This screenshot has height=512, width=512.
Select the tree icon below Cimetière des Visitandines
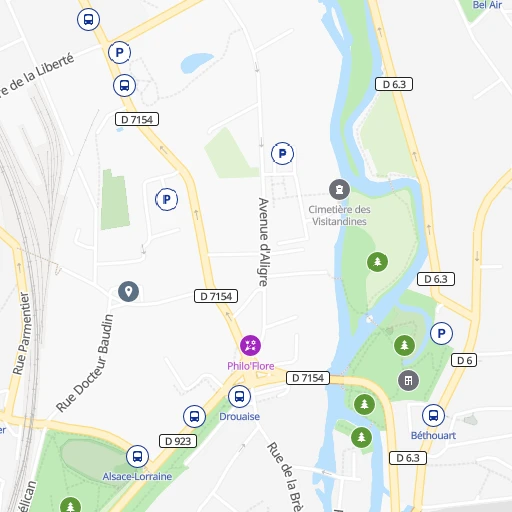(377, 262)
